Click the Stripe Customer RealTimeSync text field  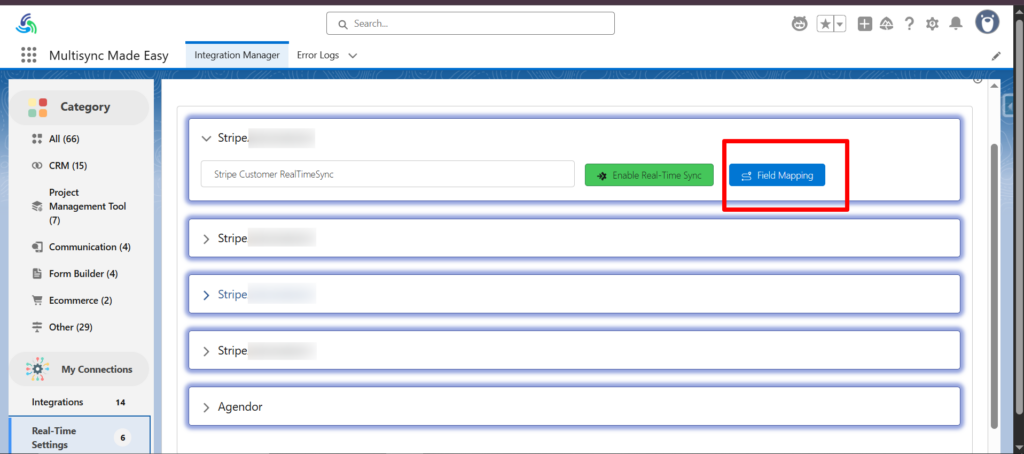click(387, 174)
